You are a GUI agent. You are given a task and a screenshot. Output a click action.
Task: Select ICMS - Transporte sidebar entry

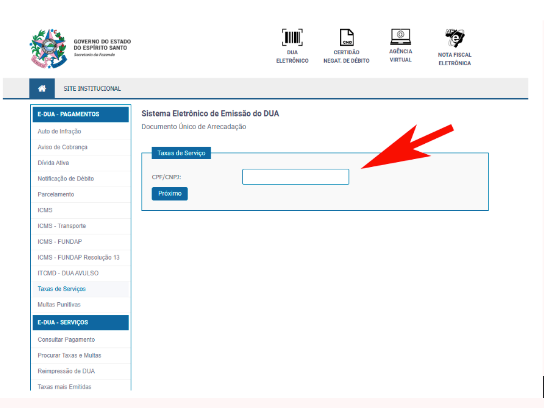click(61, 226)
